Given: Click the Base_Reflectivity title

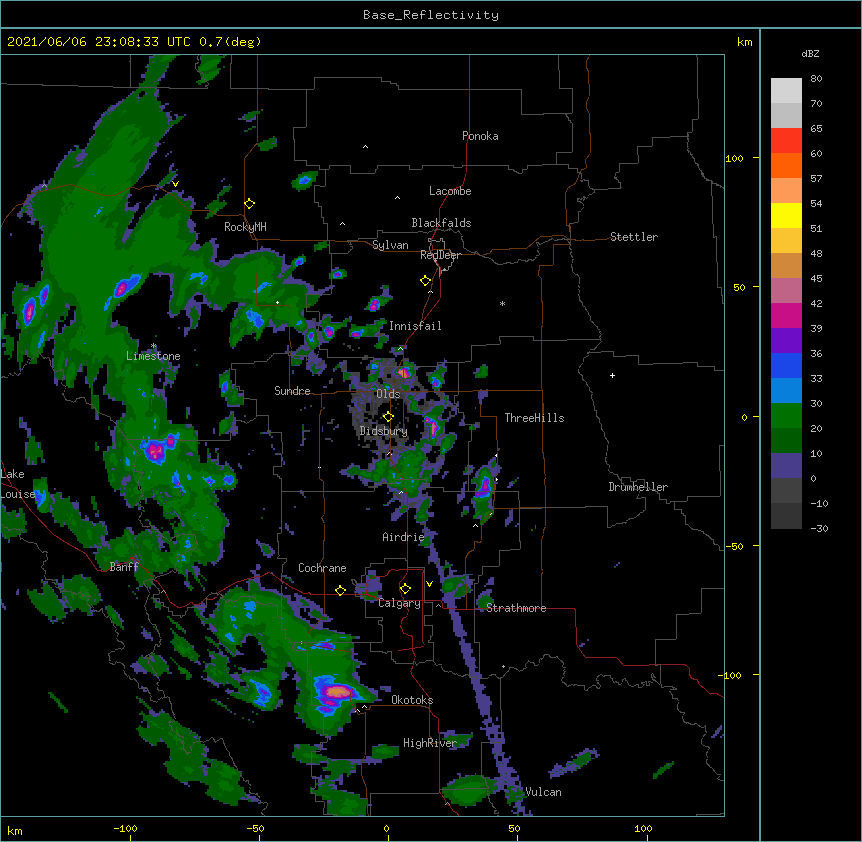Looking at the screenshot, I should (431, 15).
